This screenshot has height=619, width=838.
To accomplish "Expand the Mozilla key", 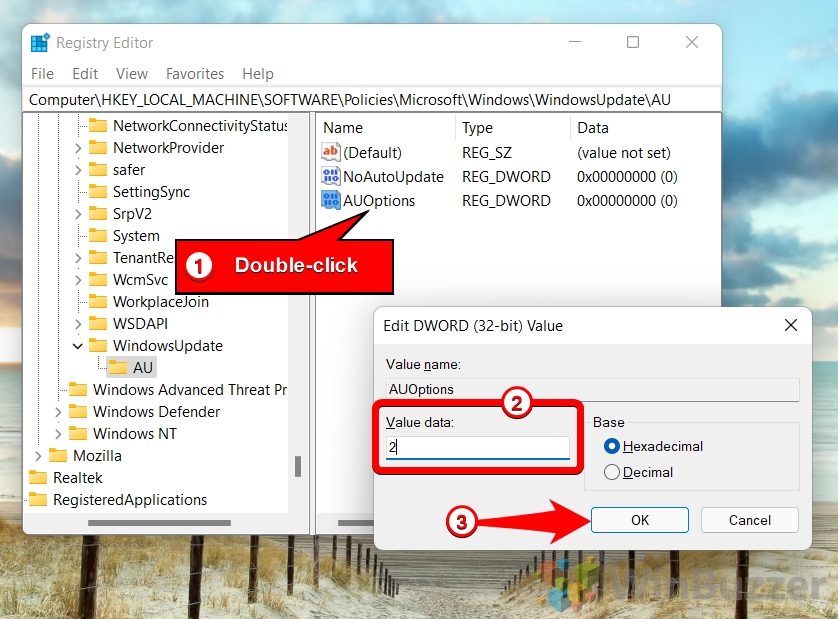I will [x=38, y=456].
